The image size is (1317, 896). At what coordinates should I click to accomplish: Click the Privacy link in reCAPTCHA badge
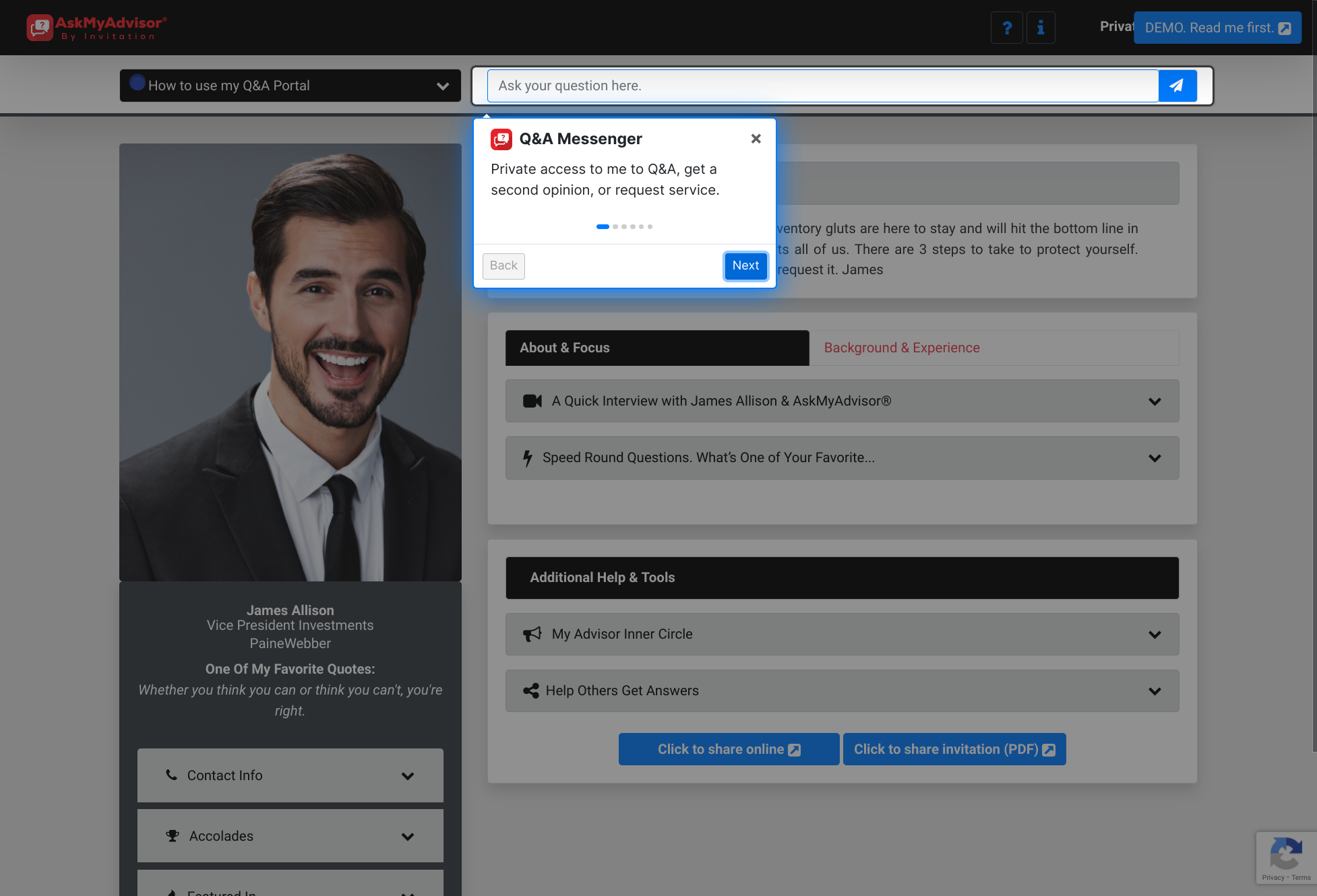click(x=1273, y=877)
